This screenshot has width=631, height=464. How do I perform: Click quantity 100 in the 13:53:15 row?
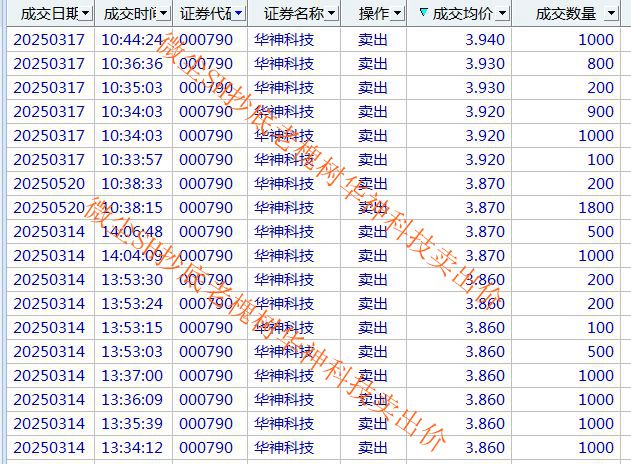(x=600, y=328)
